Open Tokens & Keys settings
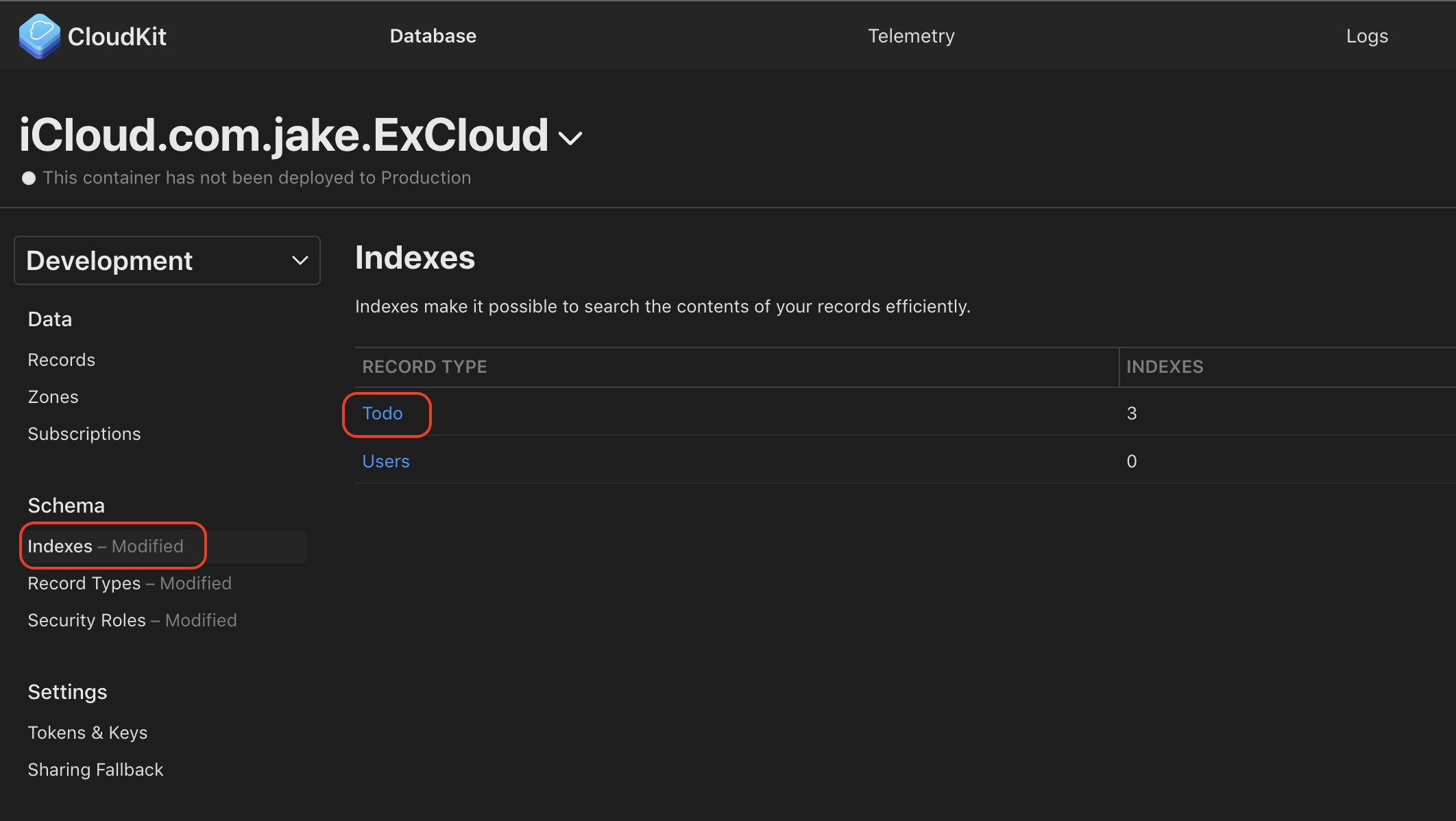This screenshot has height=821, width=1456. click(87, 733)
